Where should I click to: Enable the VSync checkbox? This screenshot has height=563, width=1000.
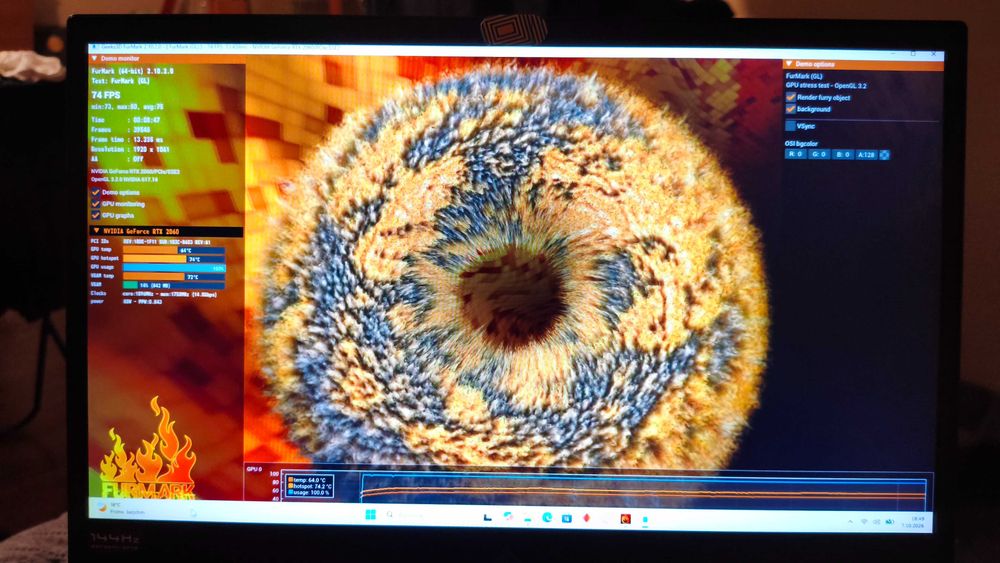791,126
